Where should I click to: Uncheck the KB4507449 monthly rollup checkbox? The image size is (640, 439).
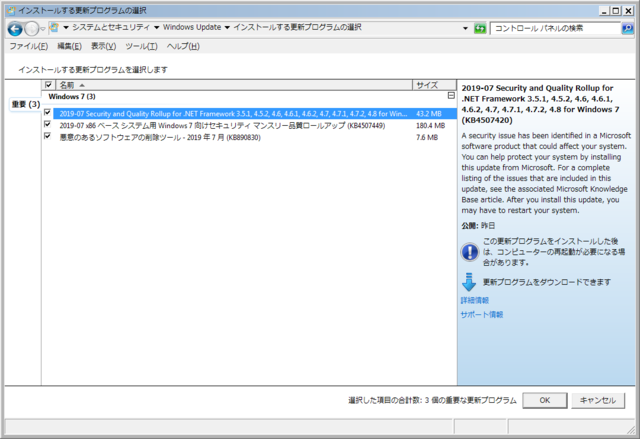click(x=47, y=124)
